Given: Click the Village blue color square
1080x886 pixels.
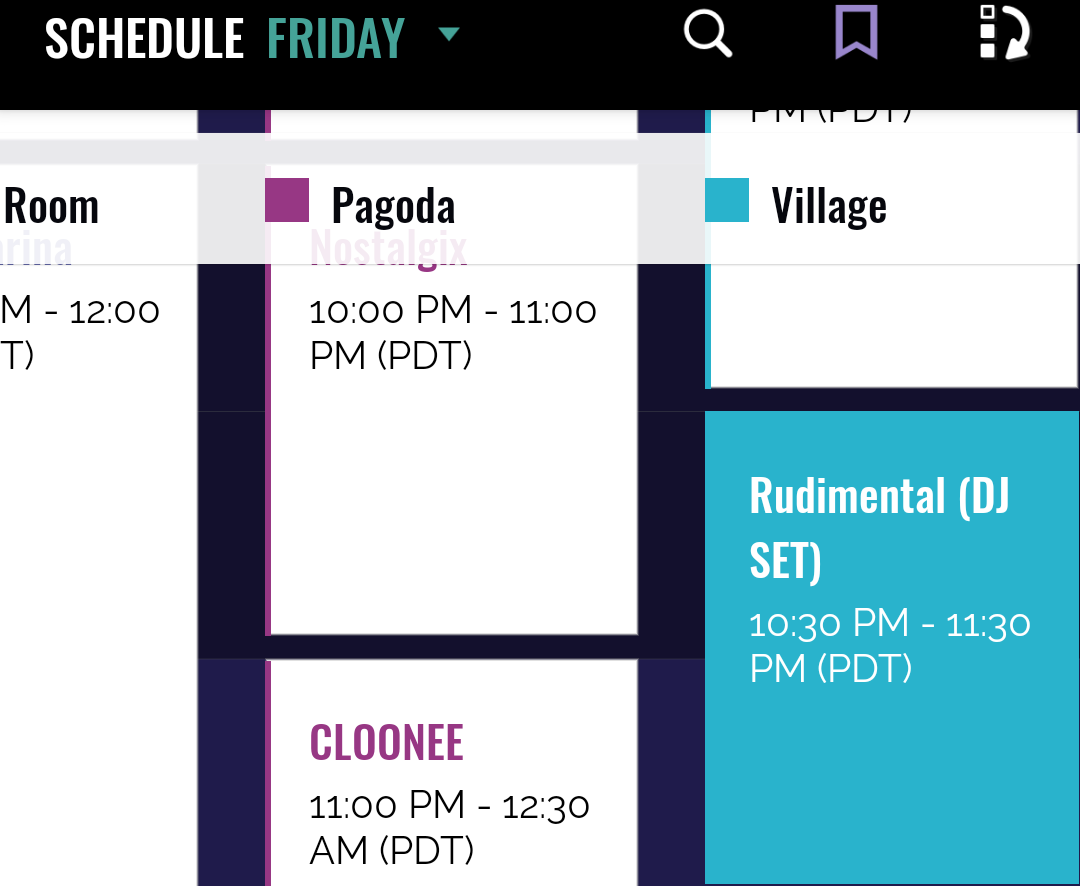Looking at the screenshot, I should coord(727,200).
